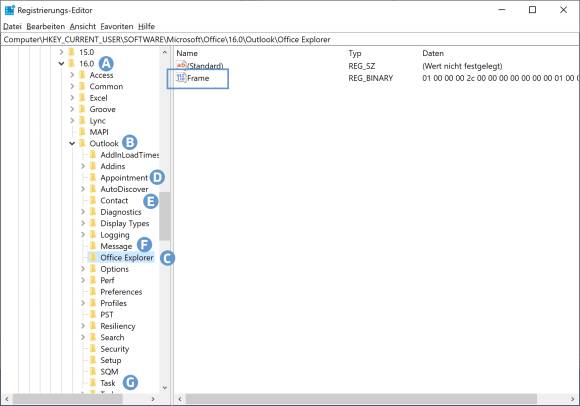Open the Favoriten menu

(117, 27)
